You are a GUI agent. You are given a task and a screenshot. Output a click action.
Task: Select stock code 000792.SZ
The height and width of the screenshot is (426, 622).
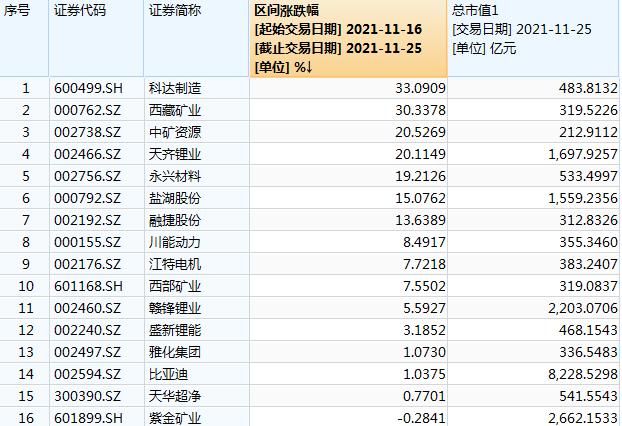click(x=87, y=198)
